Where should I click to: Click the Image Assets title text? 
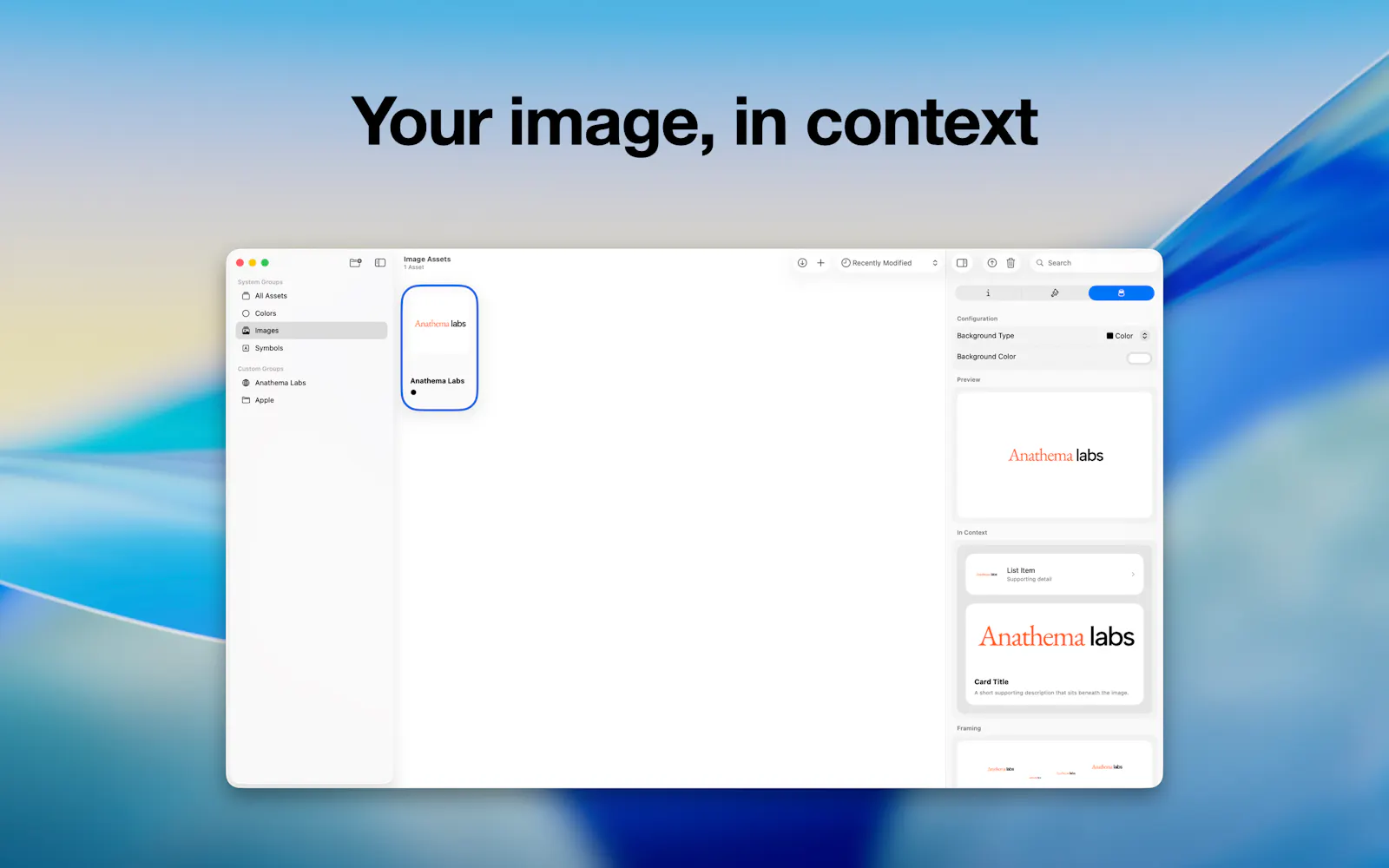pyautogui.click(x=427, y=259)
